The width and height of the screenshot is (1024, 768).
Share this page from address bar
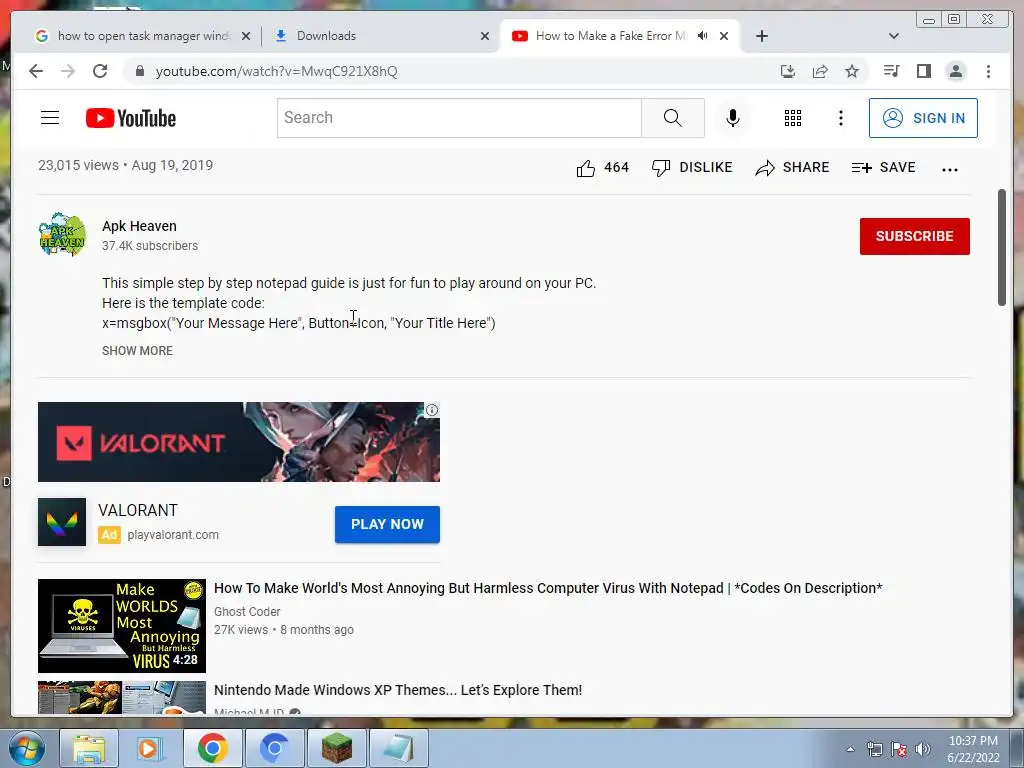(820, 71)
